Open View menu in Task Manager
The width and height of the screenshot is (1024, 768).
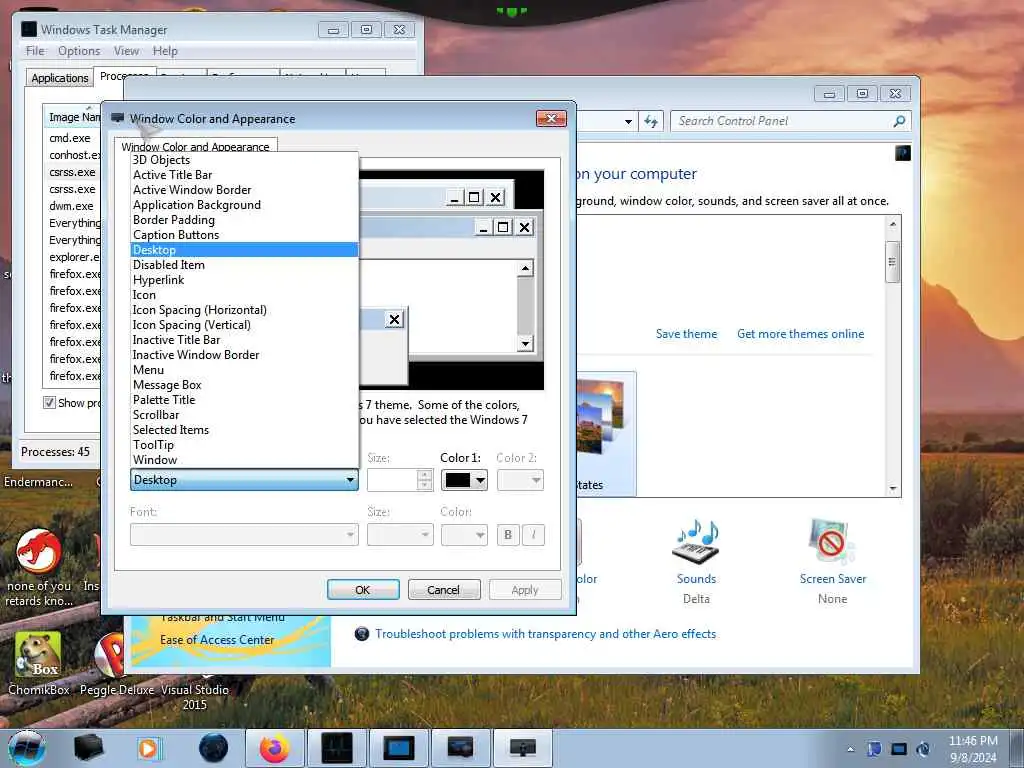126,51
